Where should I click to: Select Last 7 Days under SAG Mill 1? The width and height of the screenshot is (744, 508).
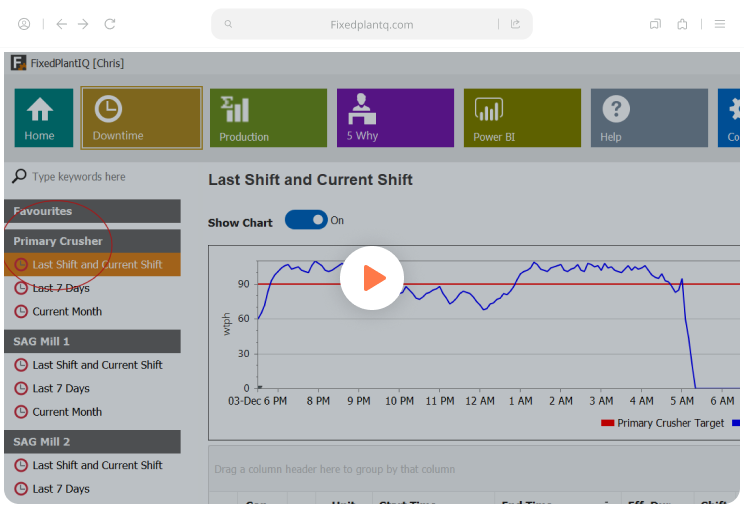tap(61, 388)
